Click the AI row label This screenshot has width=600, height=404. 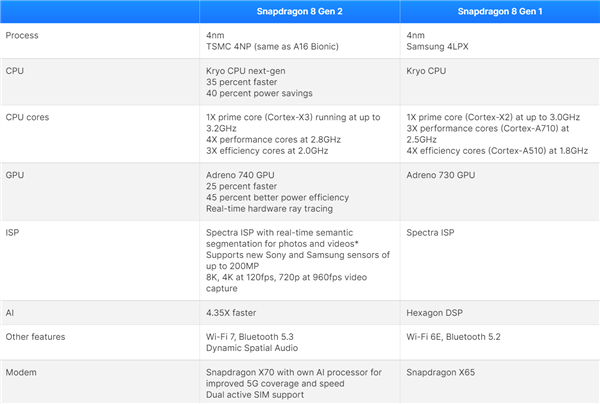(x=11, y=313)
